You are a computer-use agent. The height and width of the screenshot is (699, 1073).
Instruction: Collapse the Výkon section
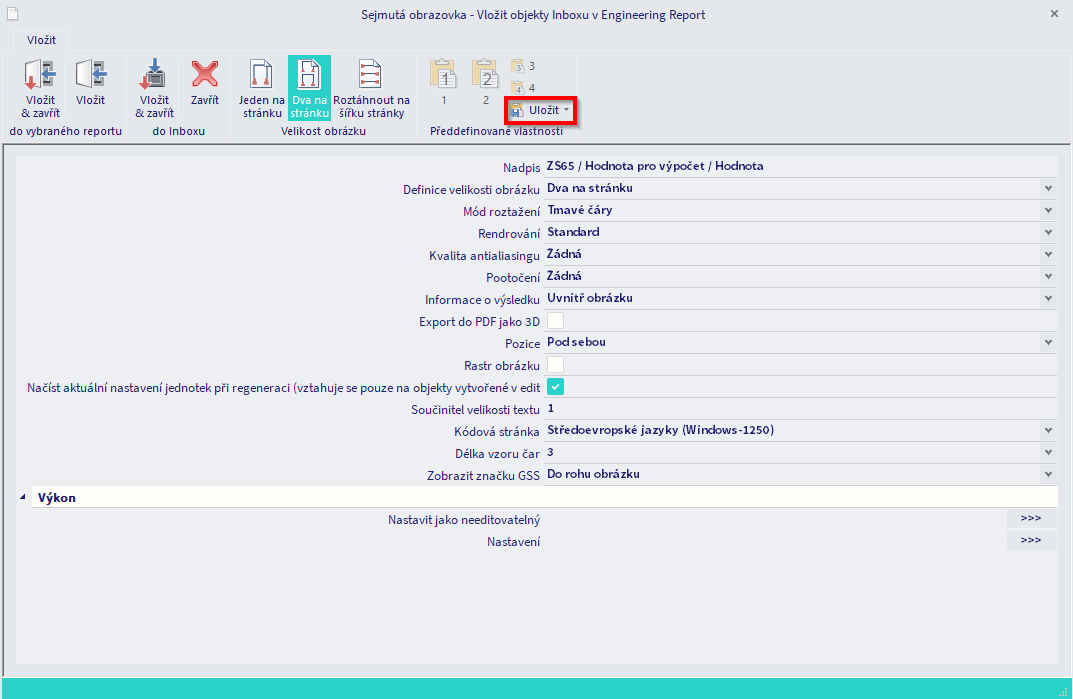[23, 497]
